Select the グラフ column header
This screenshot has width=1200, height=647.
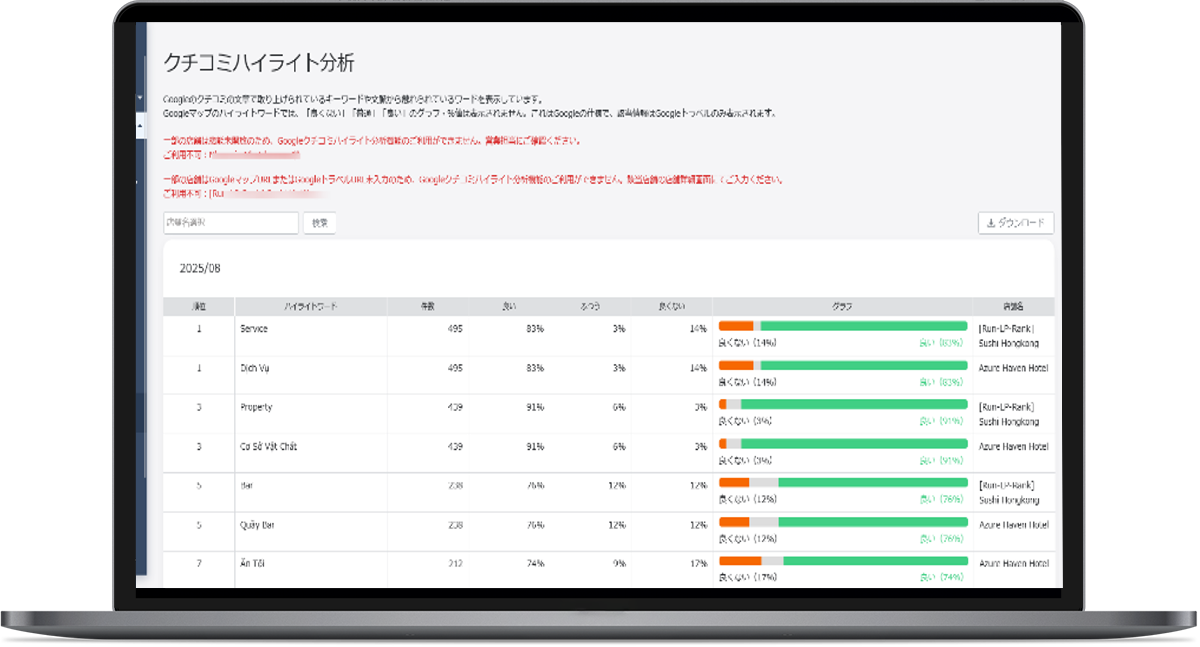(843, 306)
